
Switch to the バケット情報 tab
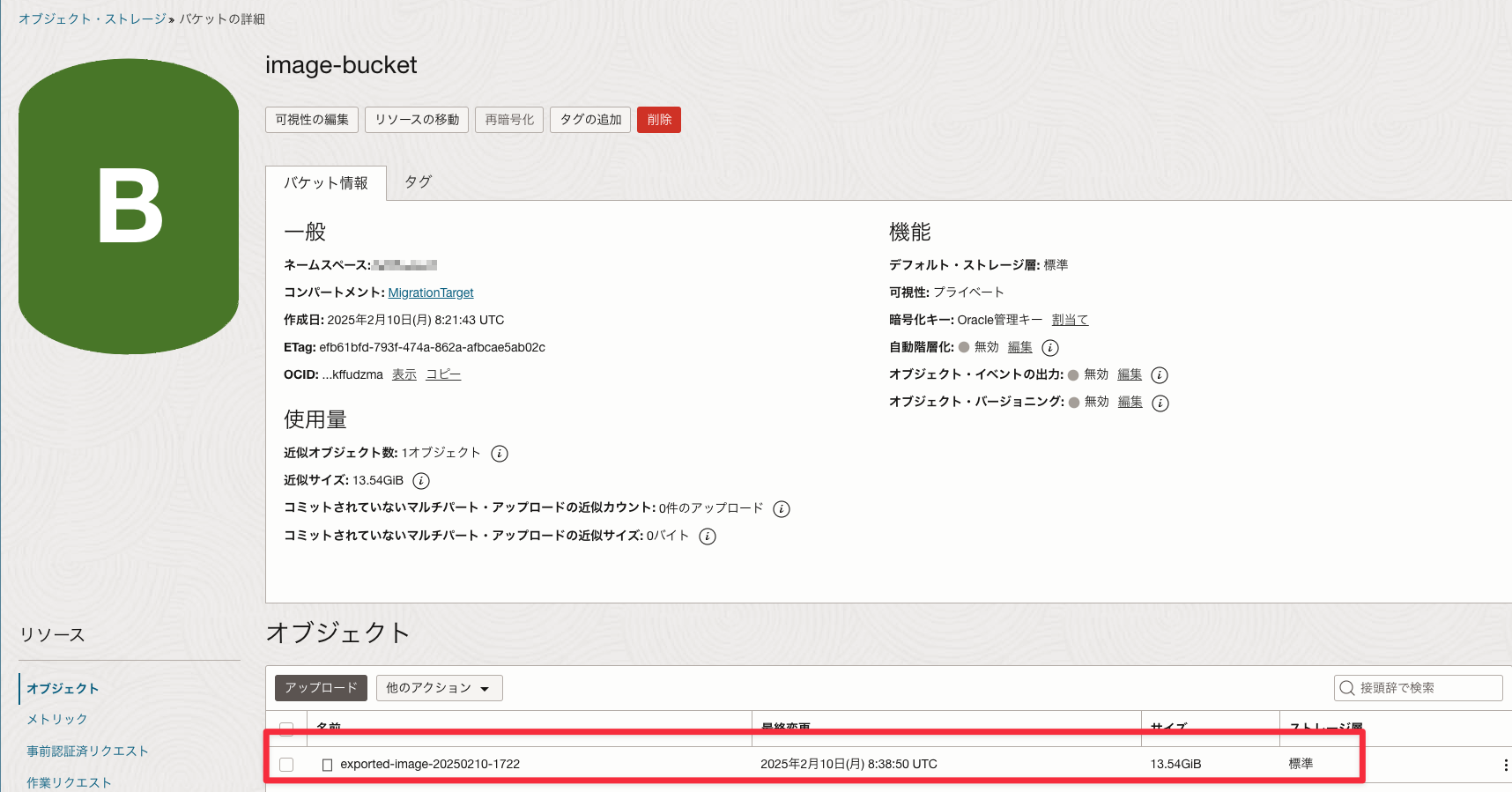326,183
